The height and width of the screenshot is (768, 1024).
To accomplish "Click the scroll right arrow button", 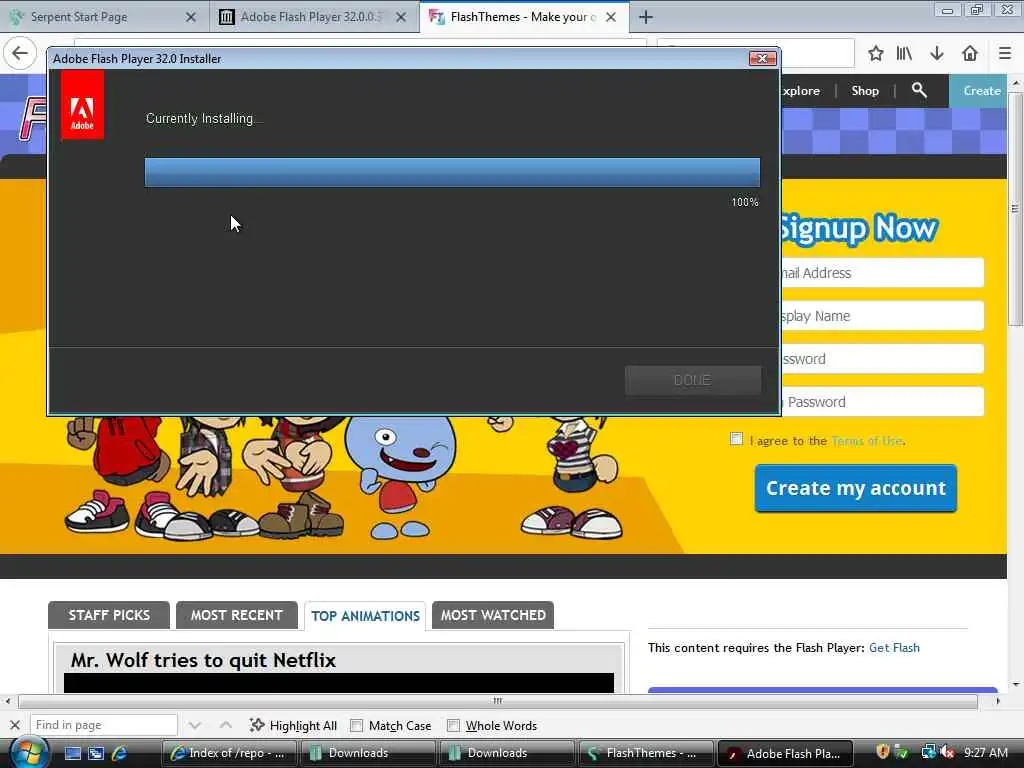I will click(997, 701).
